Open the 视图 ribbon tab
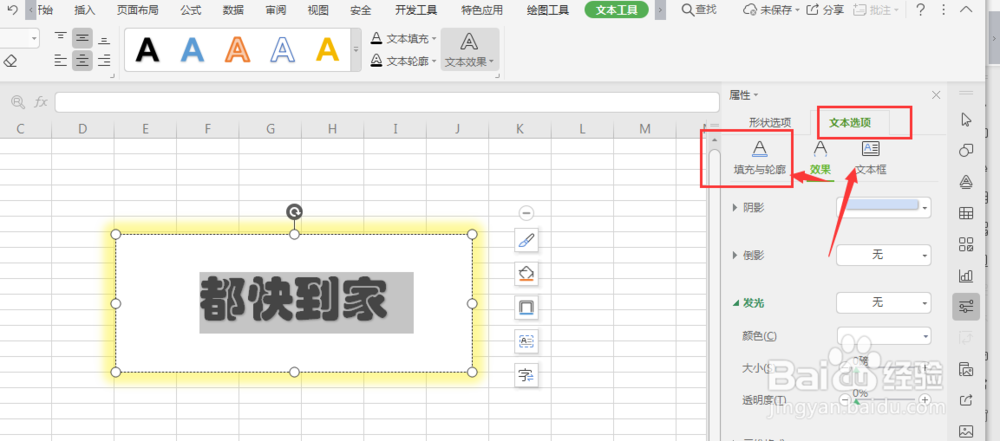 tap(318, 10)
